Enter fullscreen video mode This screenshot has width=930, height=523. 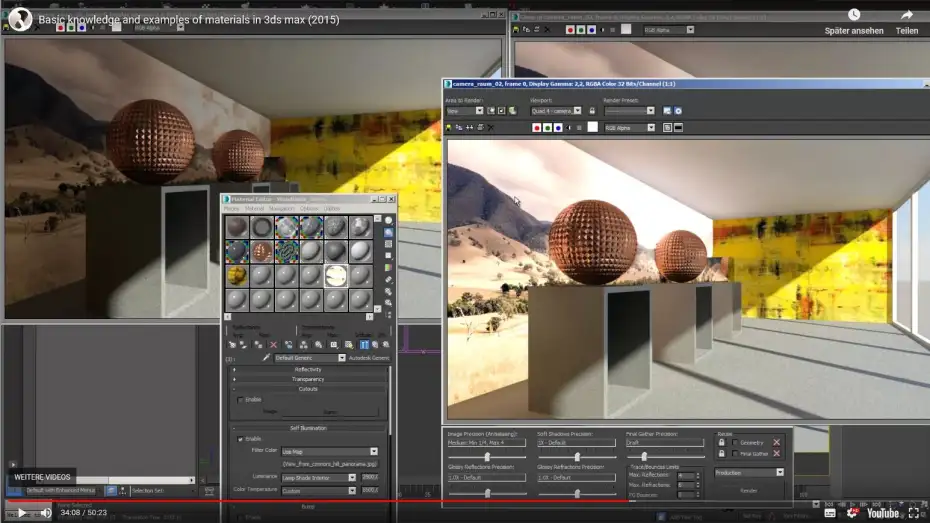914,513
